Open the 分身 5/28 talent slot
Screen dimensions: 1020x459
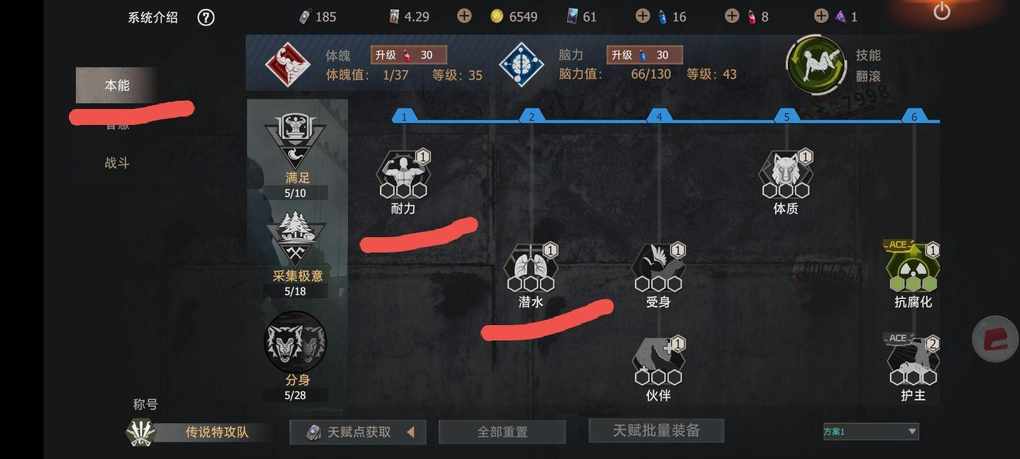point(296,356)
